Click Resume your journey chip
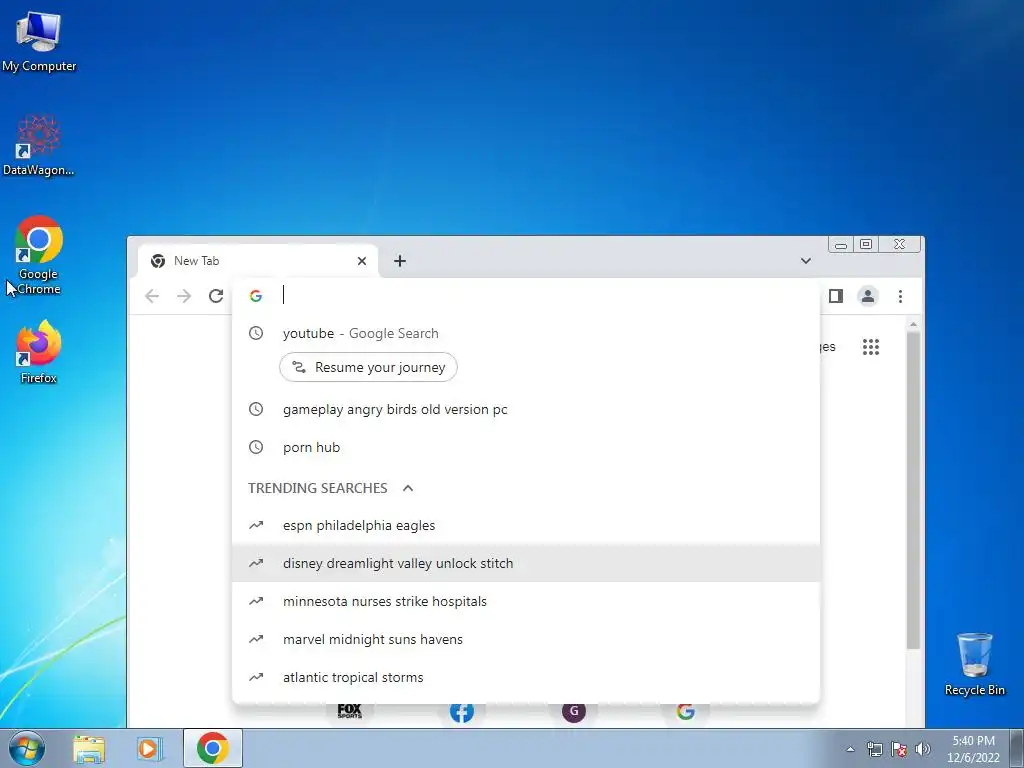 tap(368, 367)
